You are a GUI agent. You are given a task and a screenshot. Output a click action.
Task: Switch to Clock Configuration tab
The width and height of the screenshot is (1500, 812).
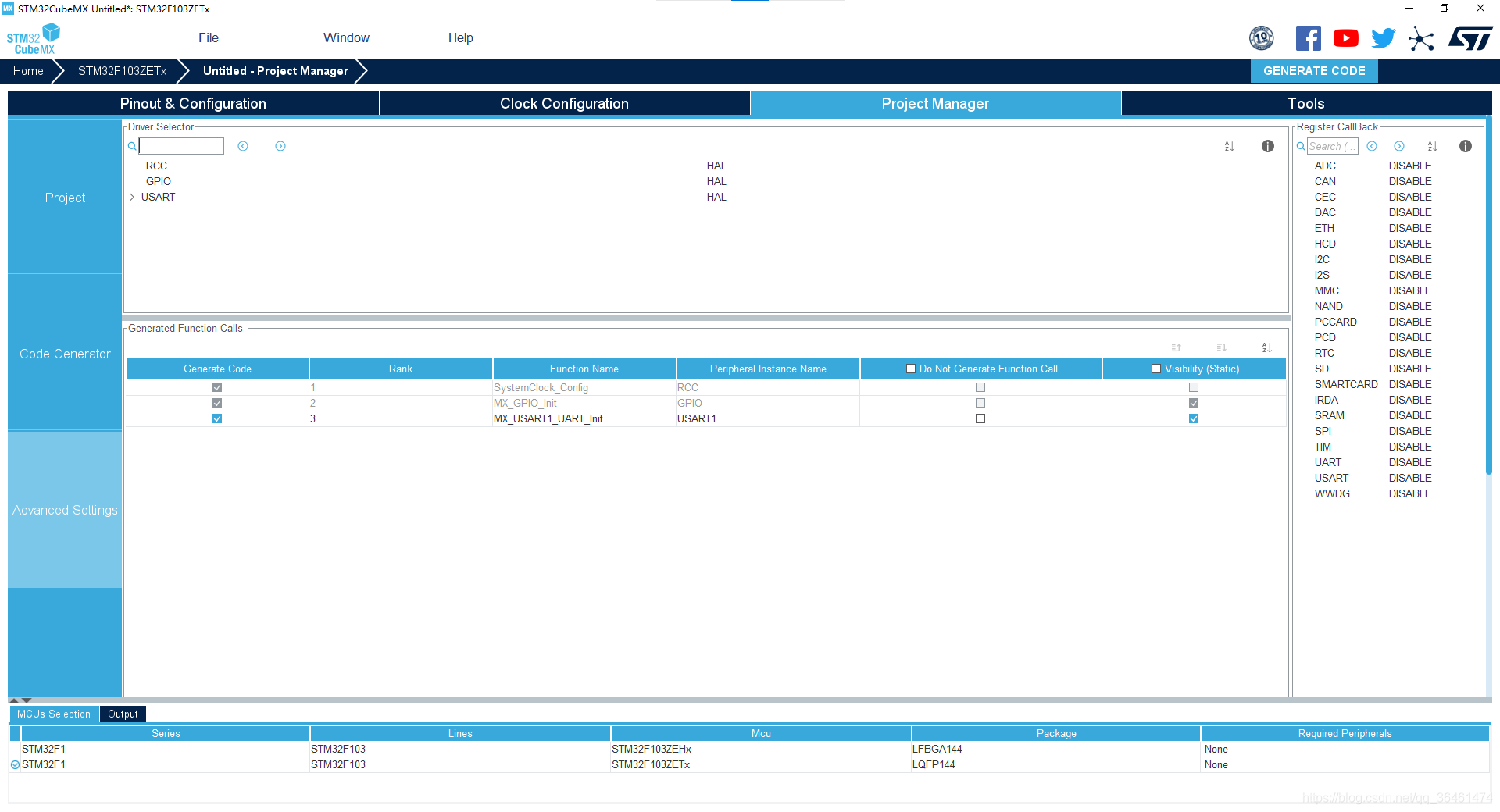pyautogui.click(x=564, y=103)
